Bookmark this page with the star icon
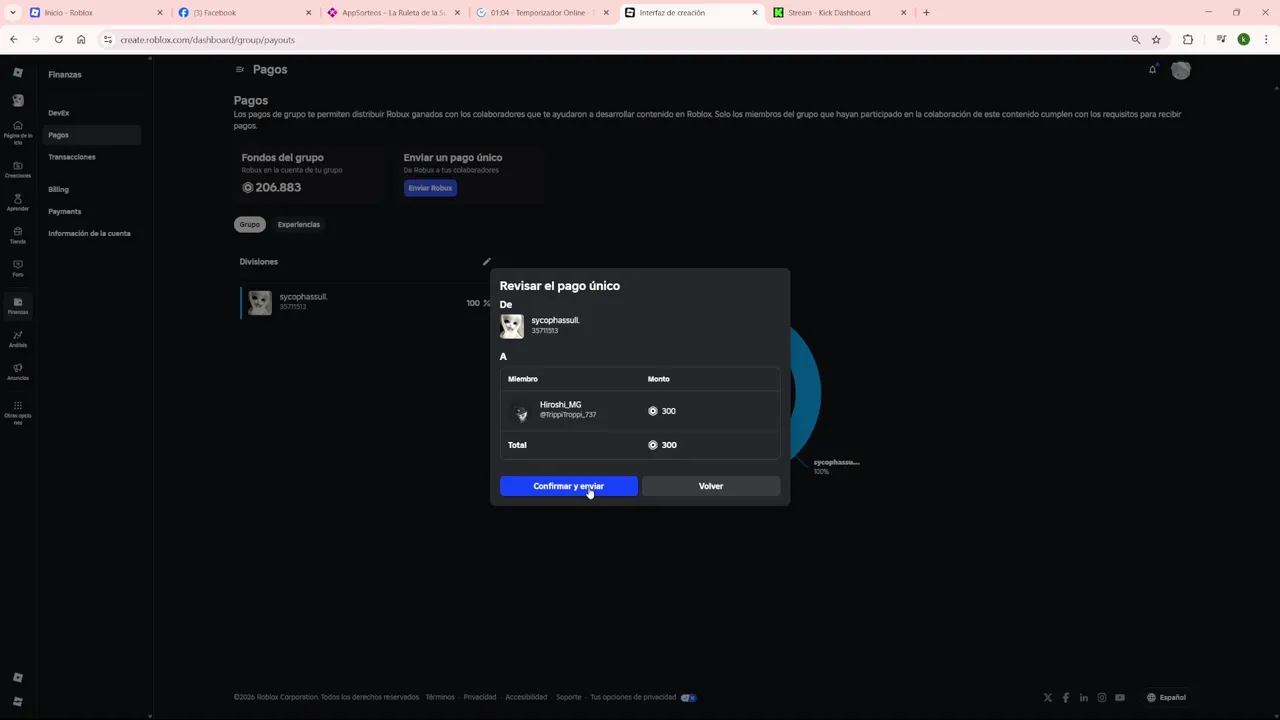This screenshot has width=1280, height=720. pos(1156,39)
